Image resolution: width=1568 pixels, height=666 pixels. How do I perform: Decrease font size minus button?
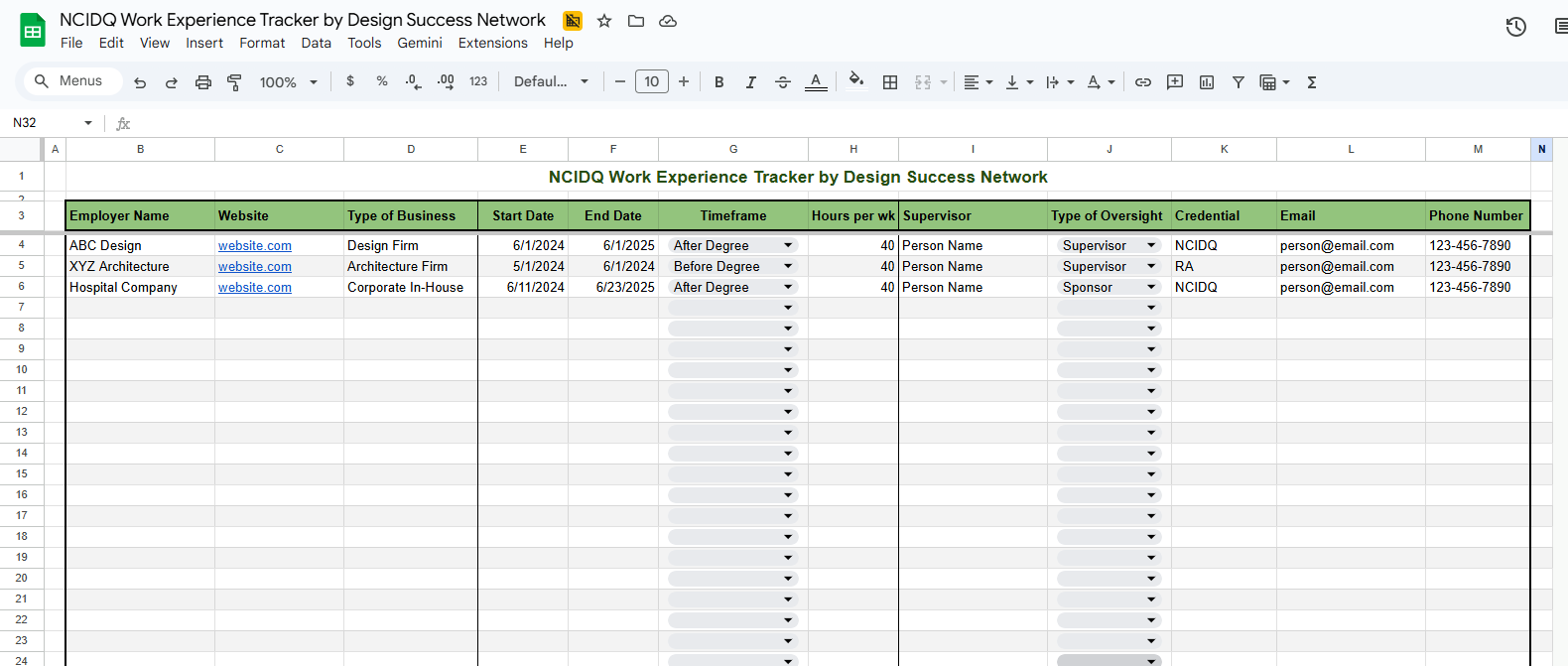click(x=620, y=82)
